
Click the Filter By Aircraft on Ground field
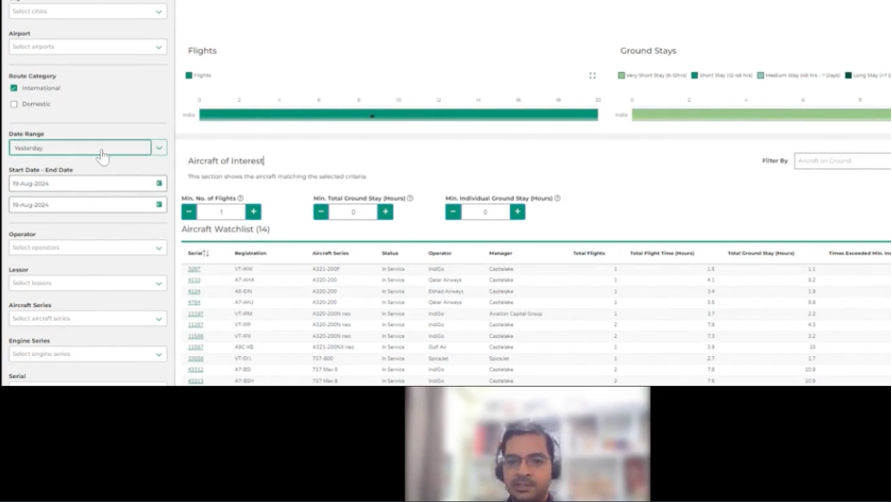(x=841, y=161)
